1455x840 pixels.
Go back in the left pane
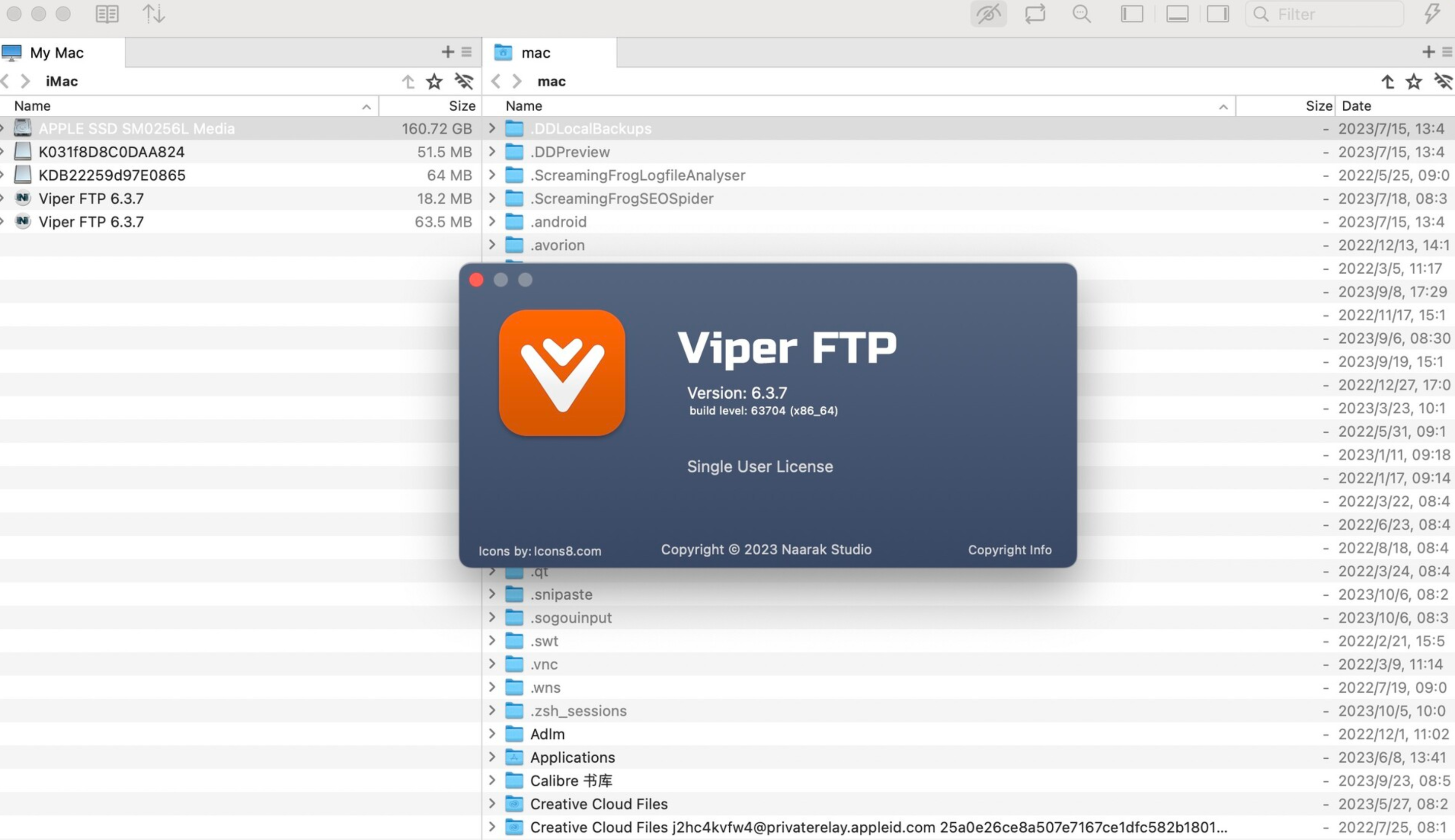click(x=6, y=81)
